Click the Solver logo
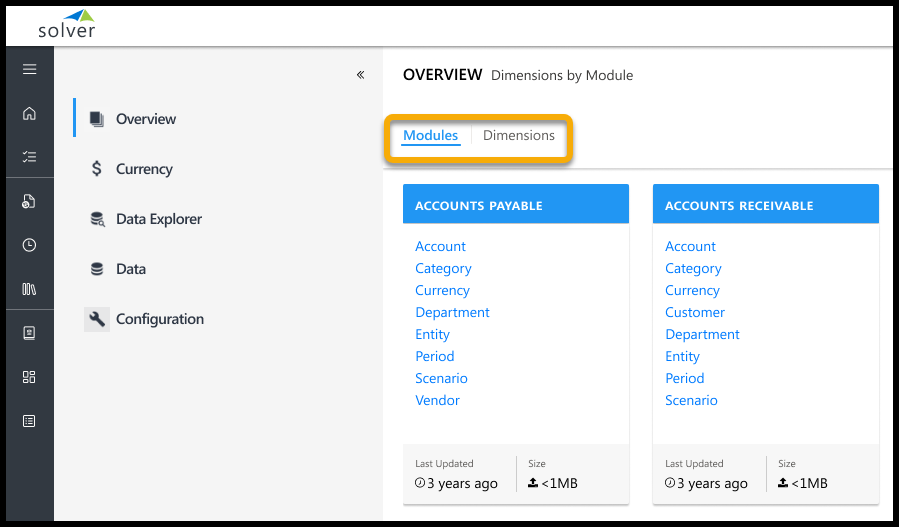899x527 pixels. [x=67, y=24]
